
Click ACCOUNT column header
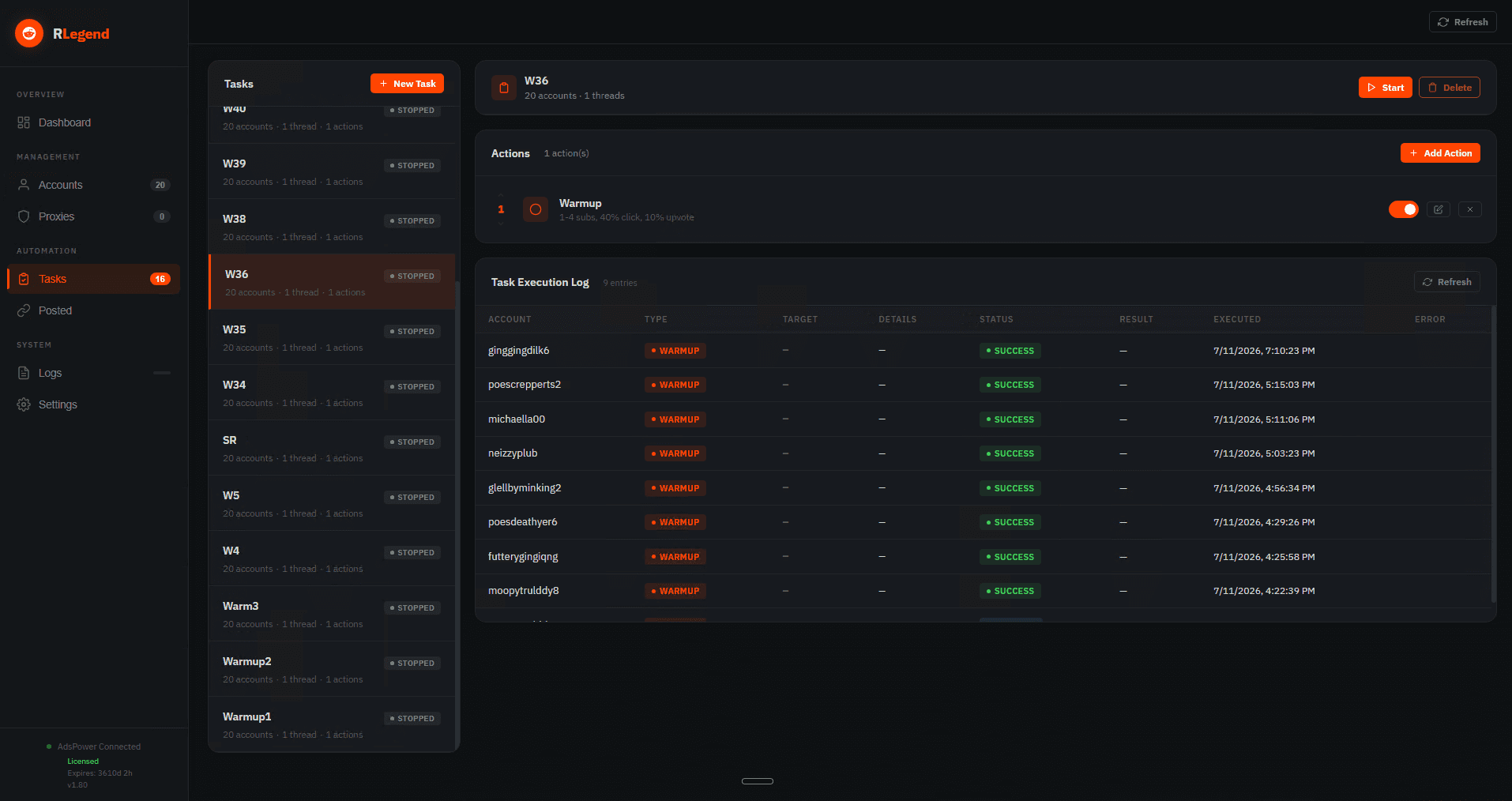click(x=510, y=319)
